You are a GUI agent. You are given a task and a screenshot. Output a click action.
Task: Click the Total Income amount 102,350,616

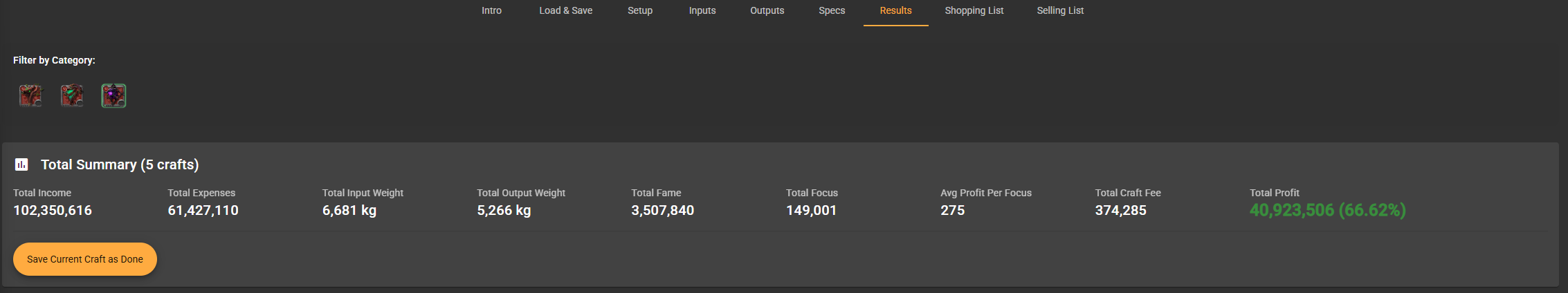[x=53, y=210]
